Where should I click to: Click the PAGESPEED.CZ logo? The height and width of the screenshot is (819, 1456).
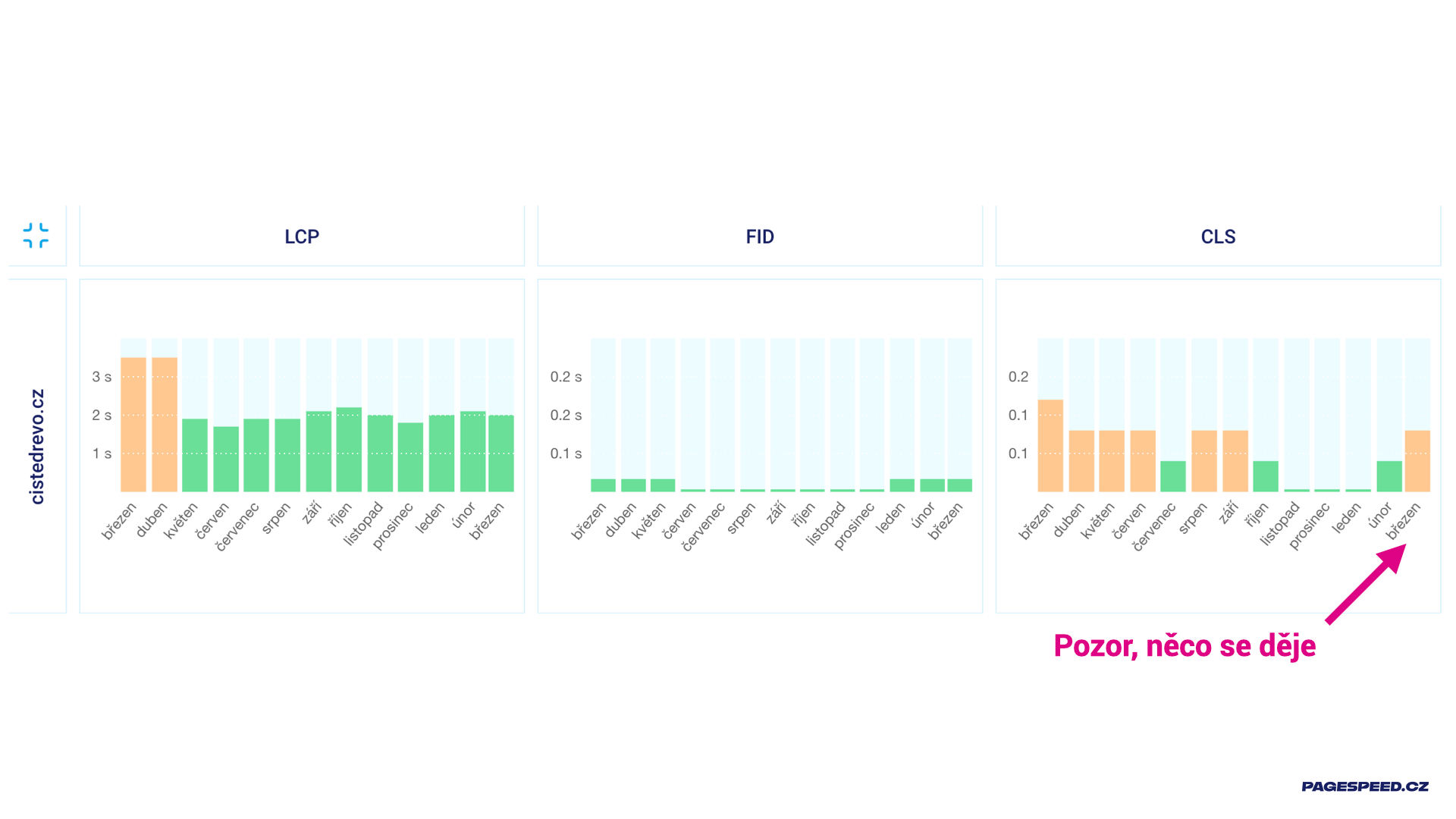(1364, 786)
